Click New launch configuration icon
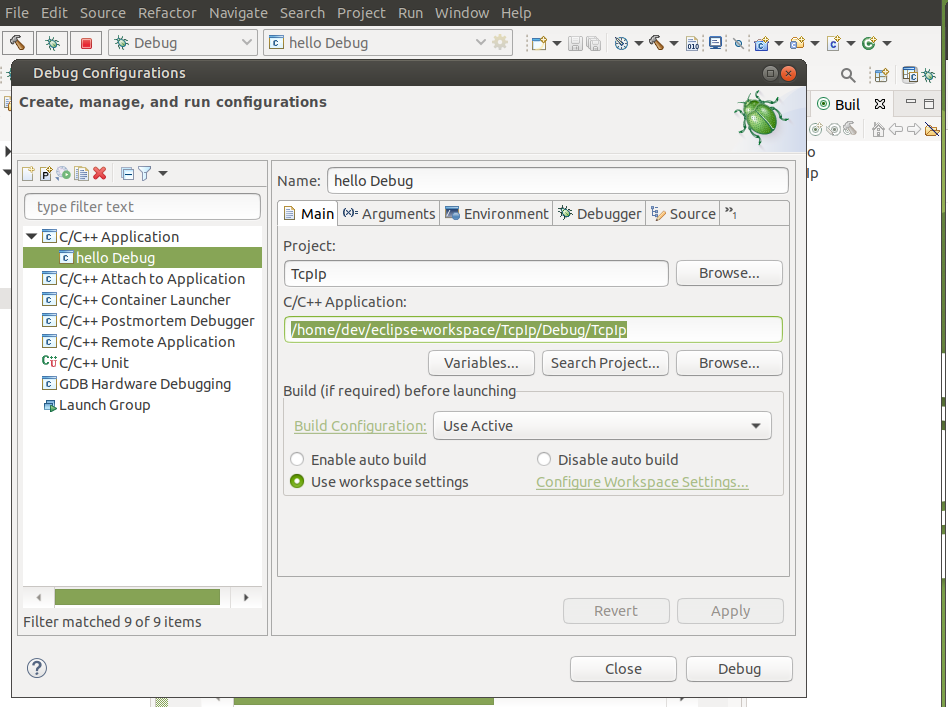This screenshot has height=707, width=948. (x=28, y=174)
